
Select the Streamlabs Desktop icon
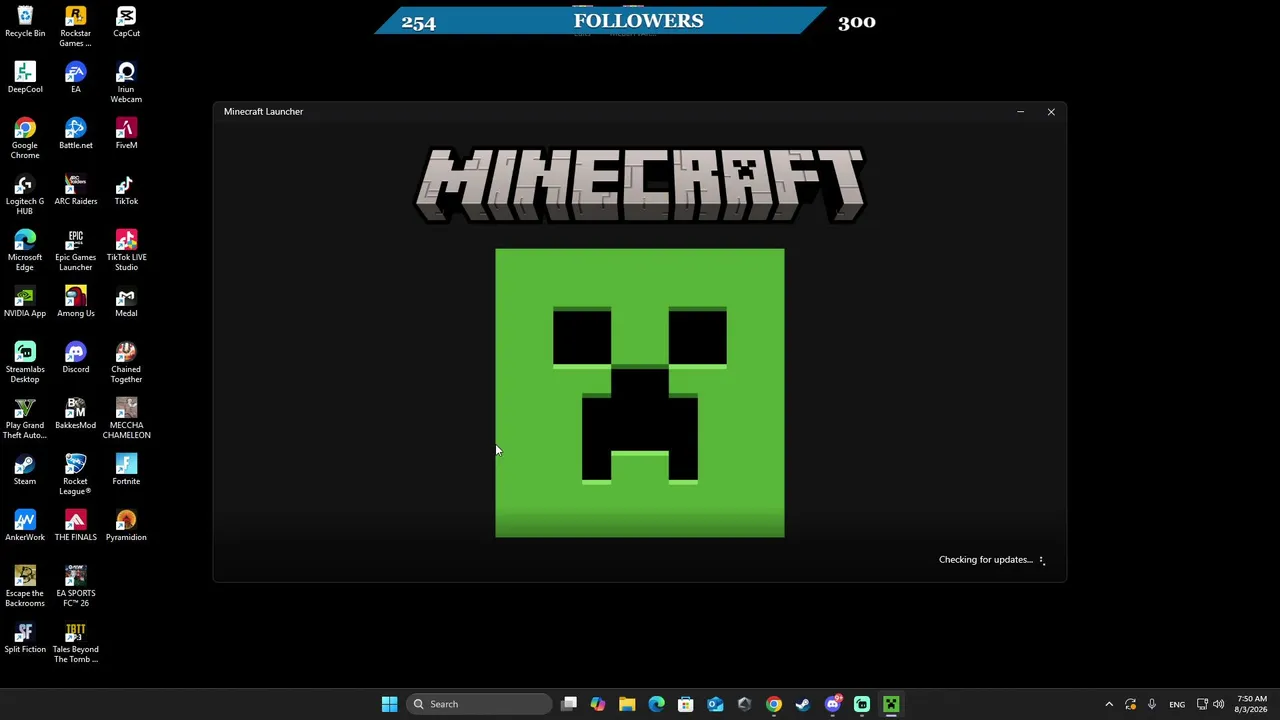25,363
